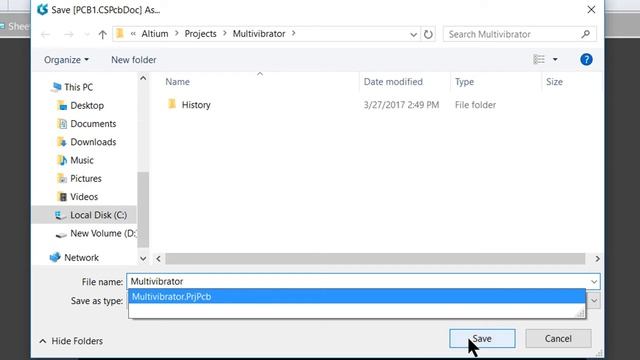Open the Organize menu
The image size is (640, 360).
click(67, 60)
